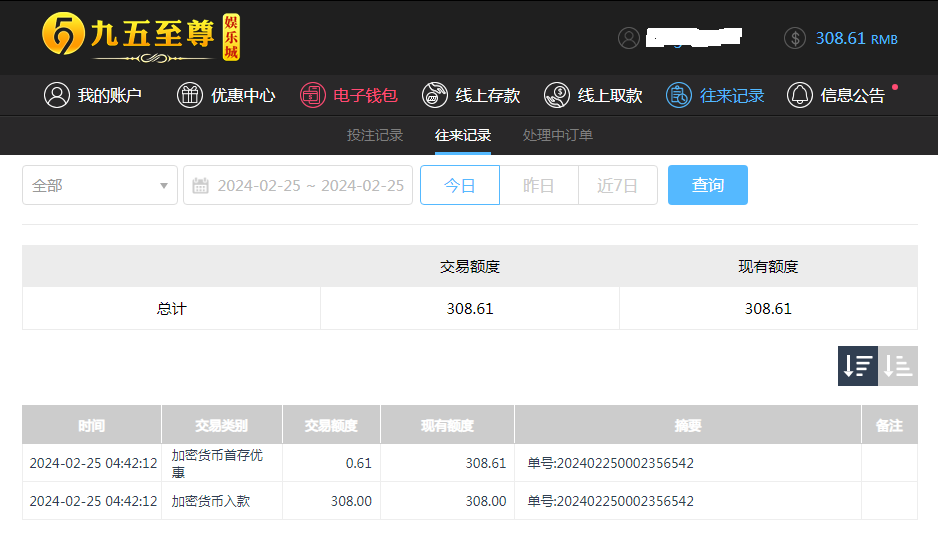The width and height of the screenshot is (938, 537).
Task: Switch to 处理中订单 tab
Action: pyautogui.click(x=558, y=135)
